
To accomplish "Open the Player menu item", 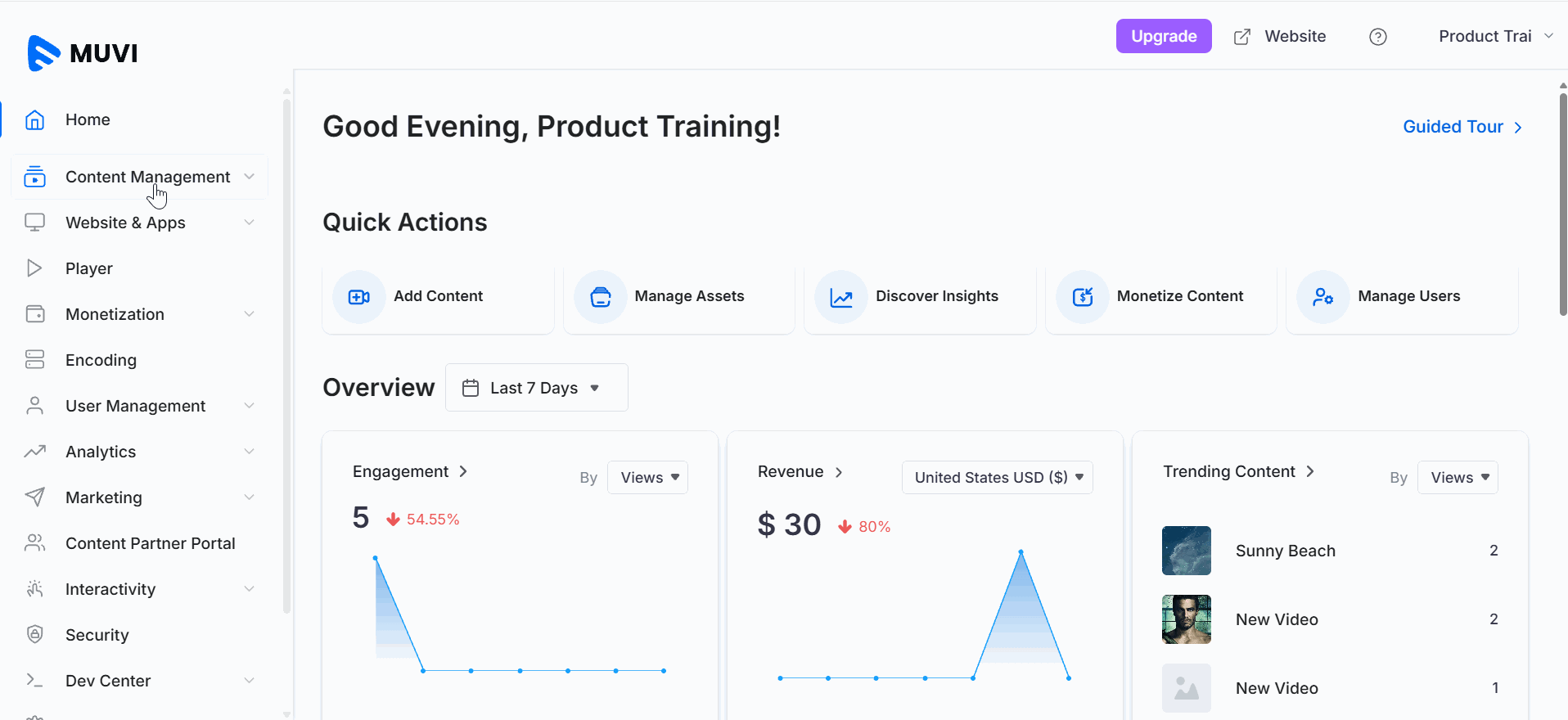I will [89, 268].
